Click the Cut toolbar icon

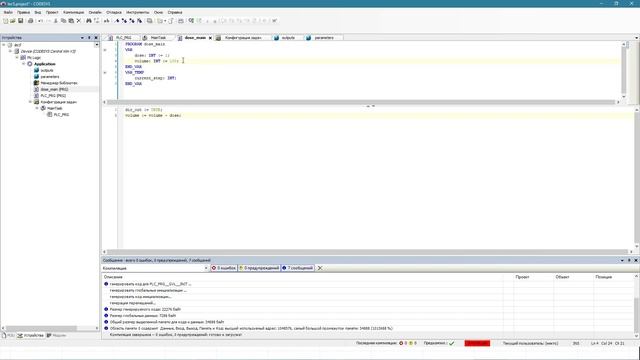click(x=56, y=21)
